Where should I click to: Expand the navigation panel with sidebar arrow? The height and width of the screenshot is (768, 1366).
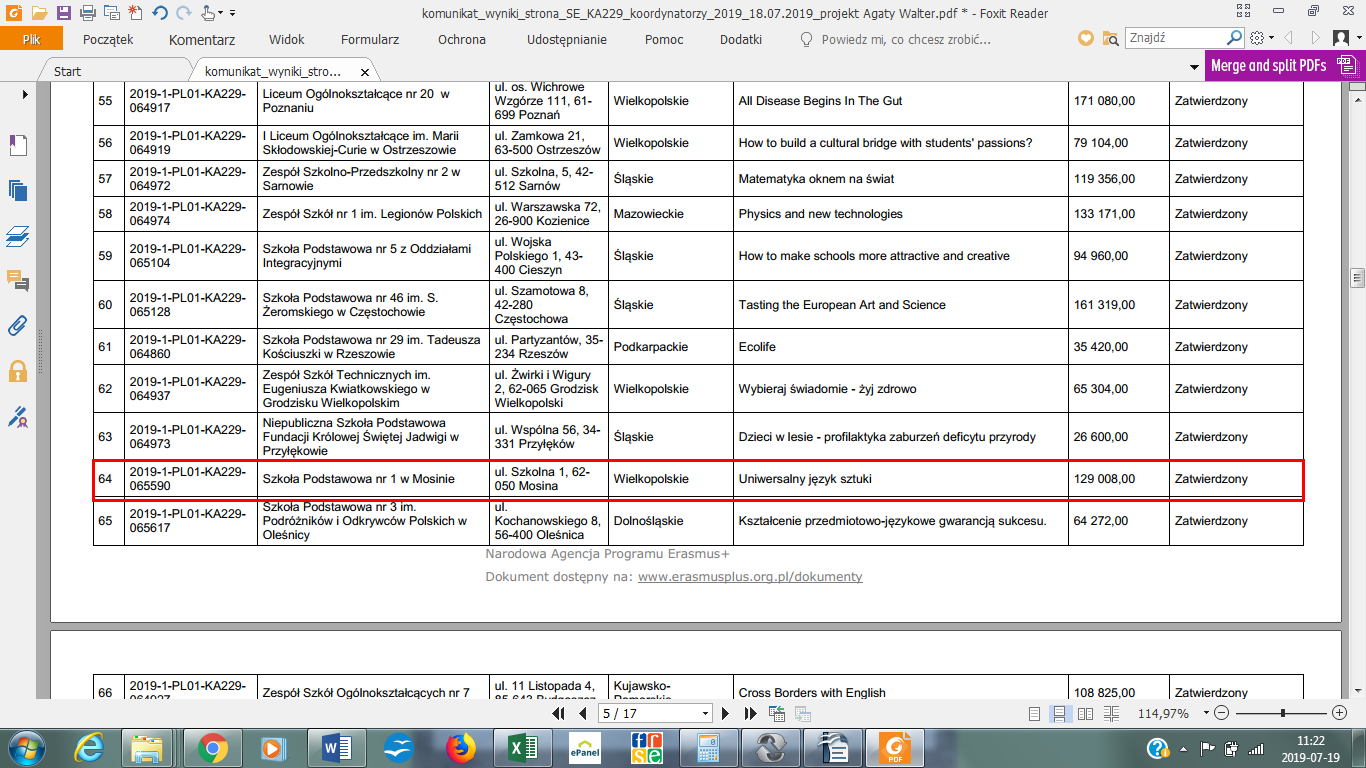(25, 94)
